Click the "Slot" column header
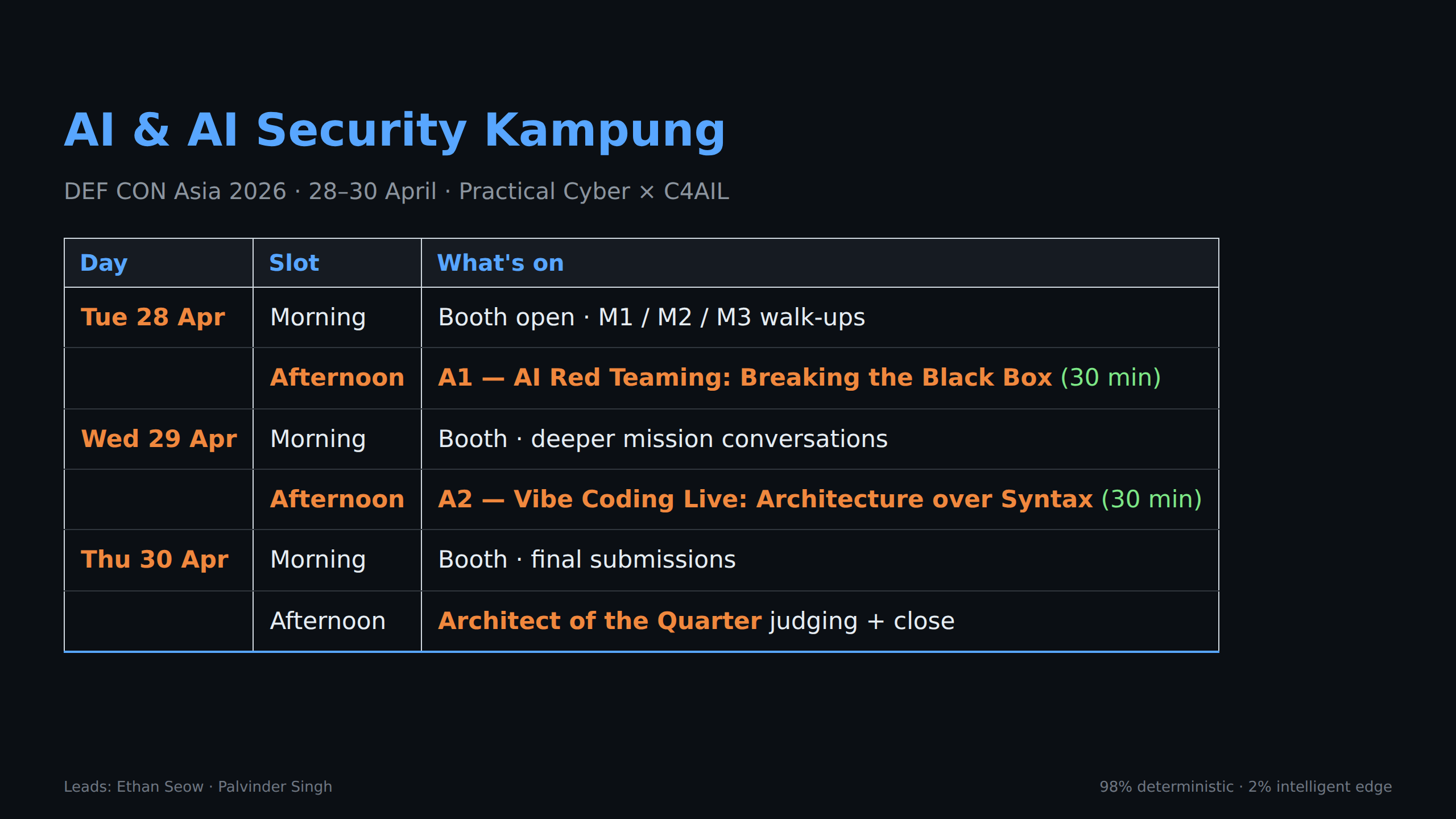This screenshot has width=1456, height=819. (294, 263)
